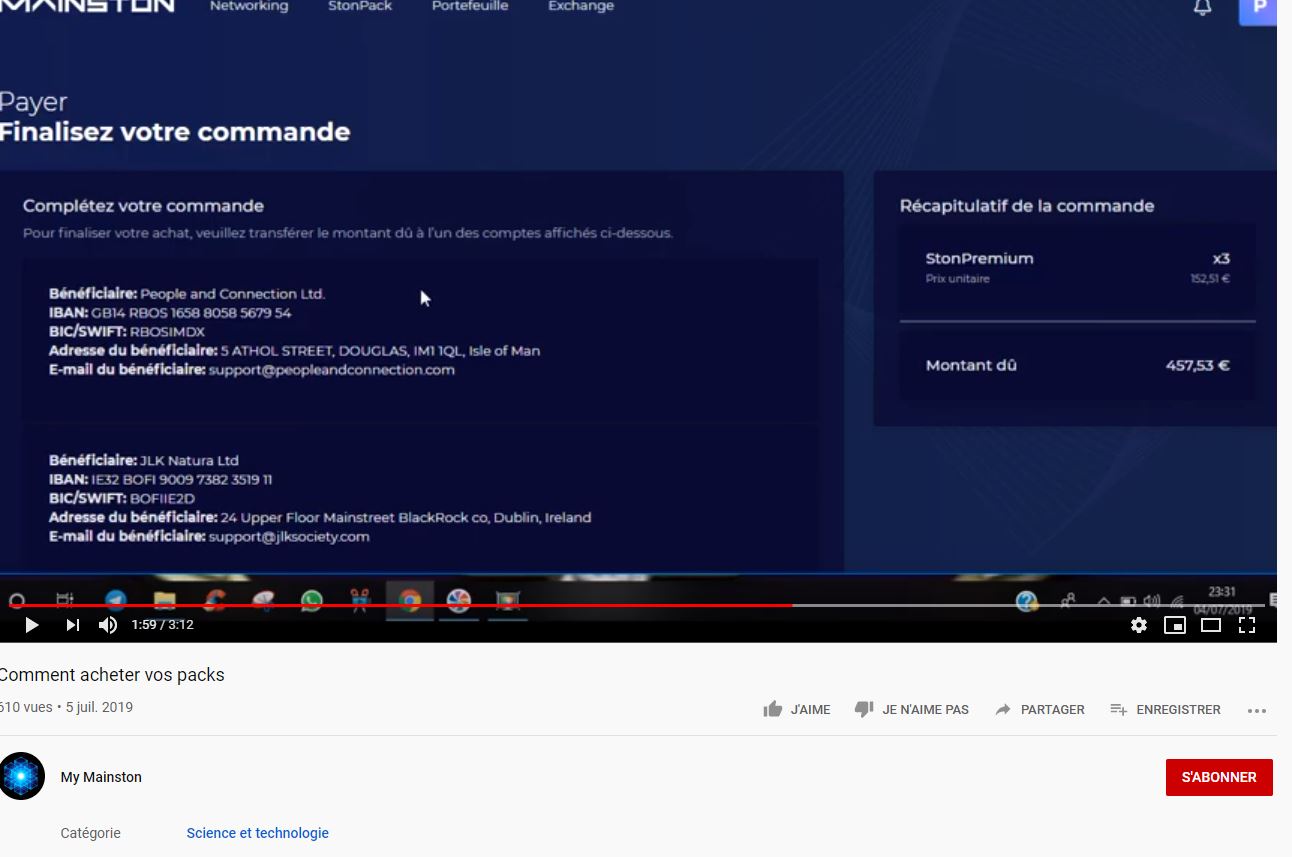1292x857 pixels.
Task: Play the paused video
Action: [x=31, y=625]
